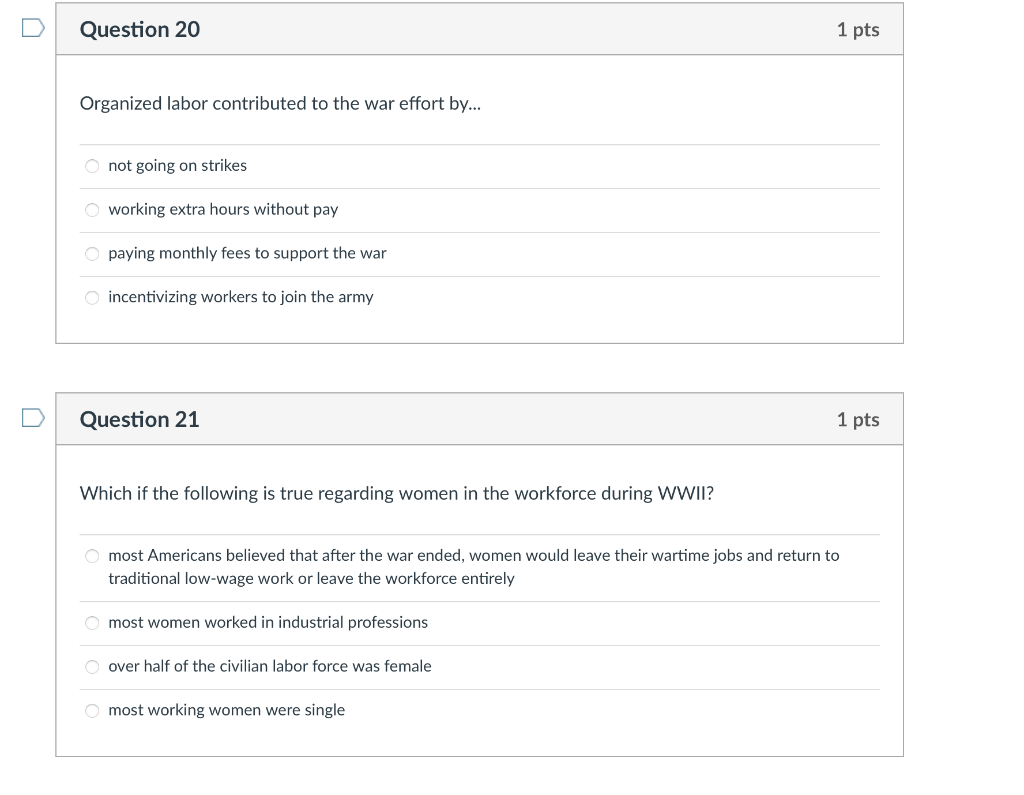
Task: Choose the 'most Americans believed' answer option
Action: click(92, 556)
